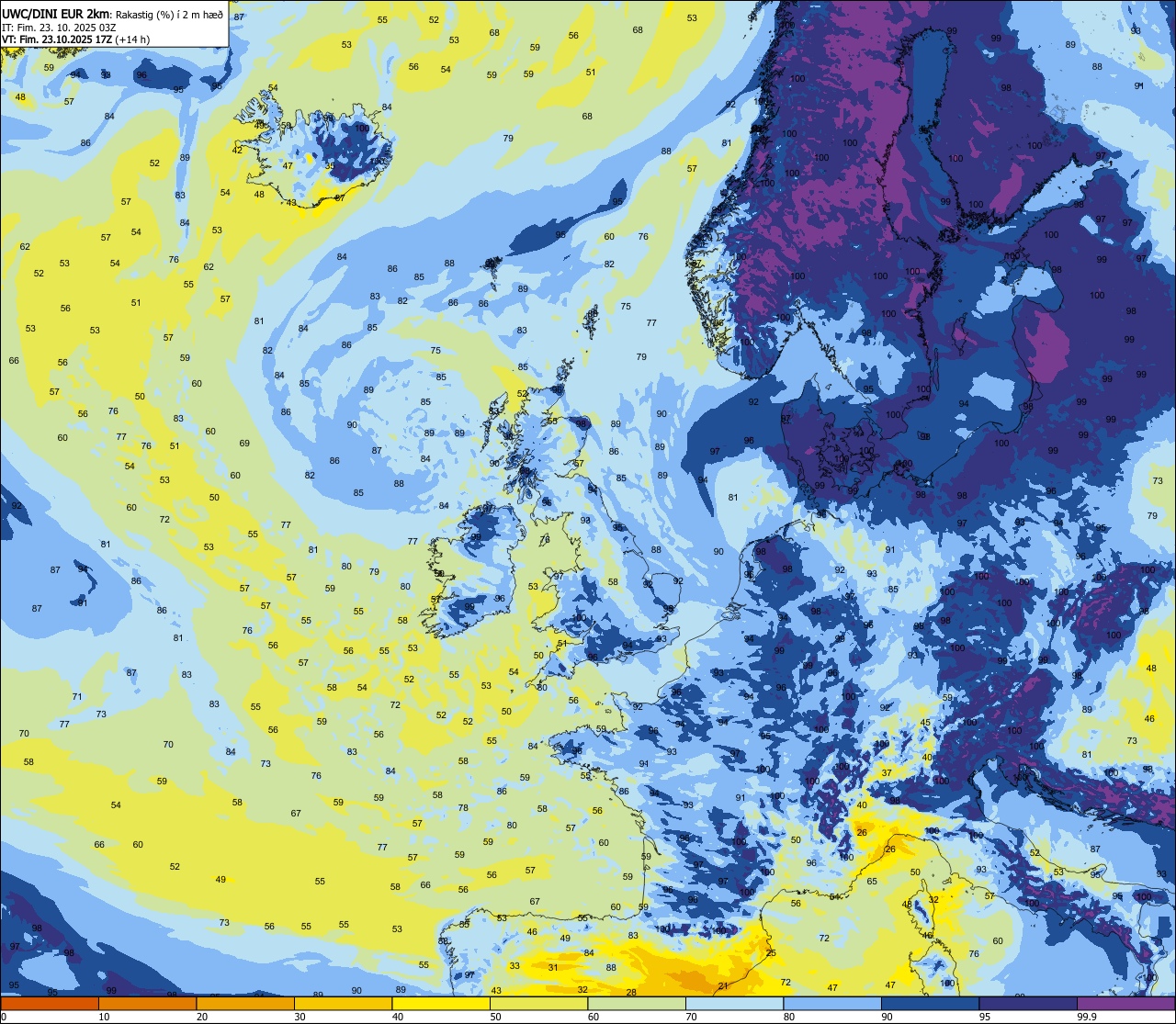Click the '60' tick label under the legend
The image size is (1176, 1024).
594,1017
